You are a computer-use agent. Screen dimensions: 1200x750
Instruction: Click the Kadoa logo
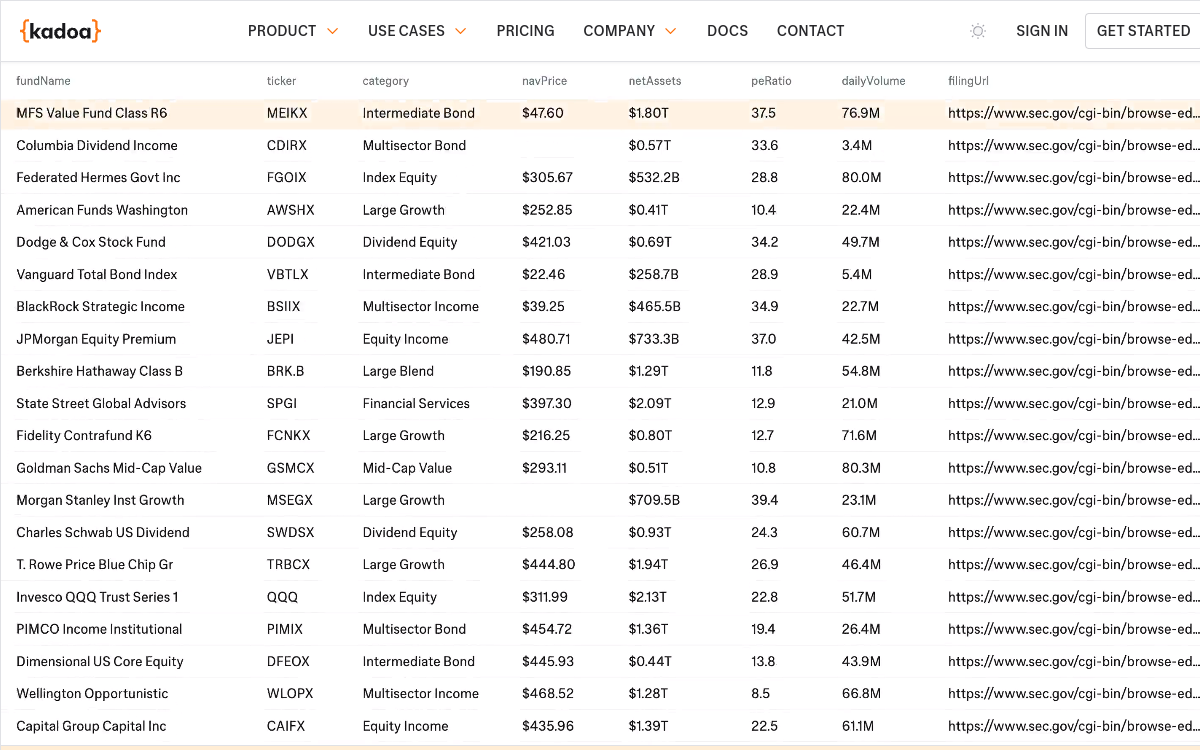tap(60, 31)
